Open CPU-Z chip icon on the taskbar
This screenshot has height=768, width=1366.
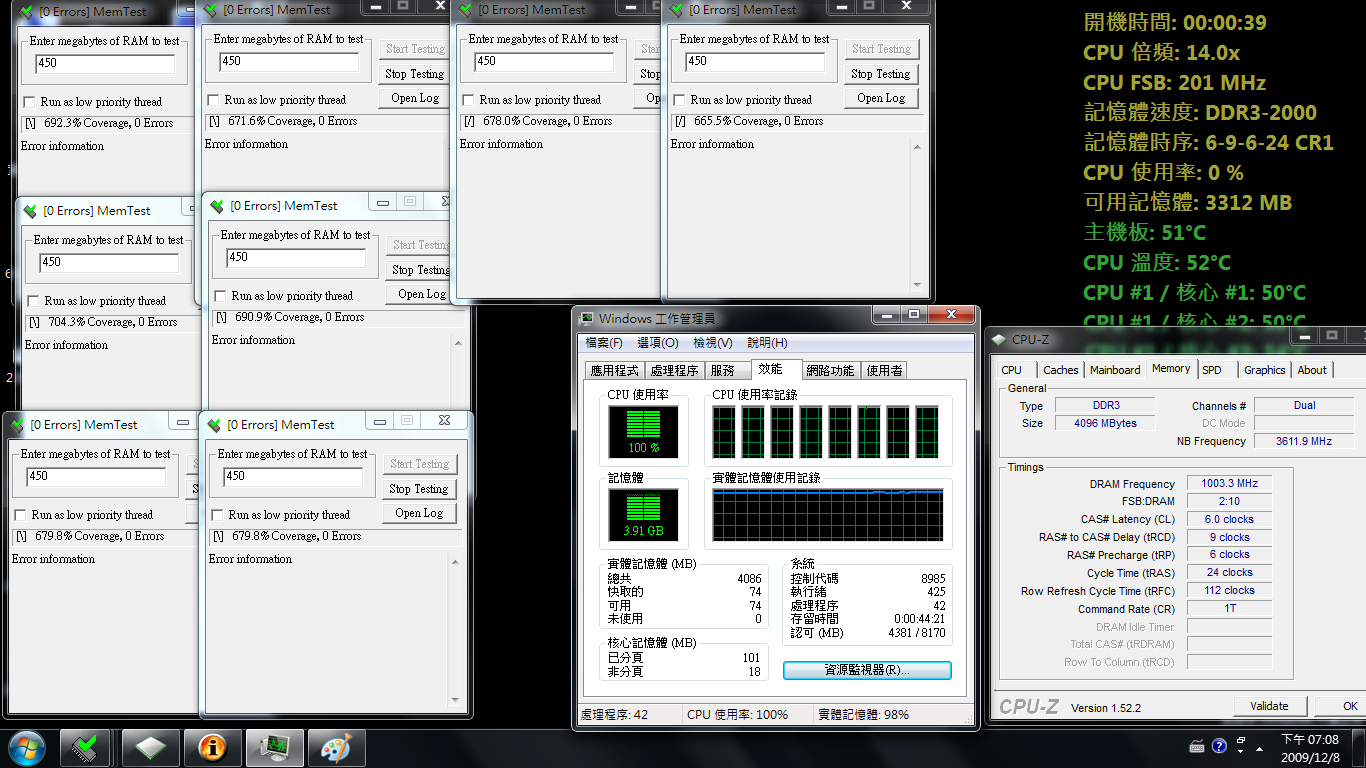151,748
